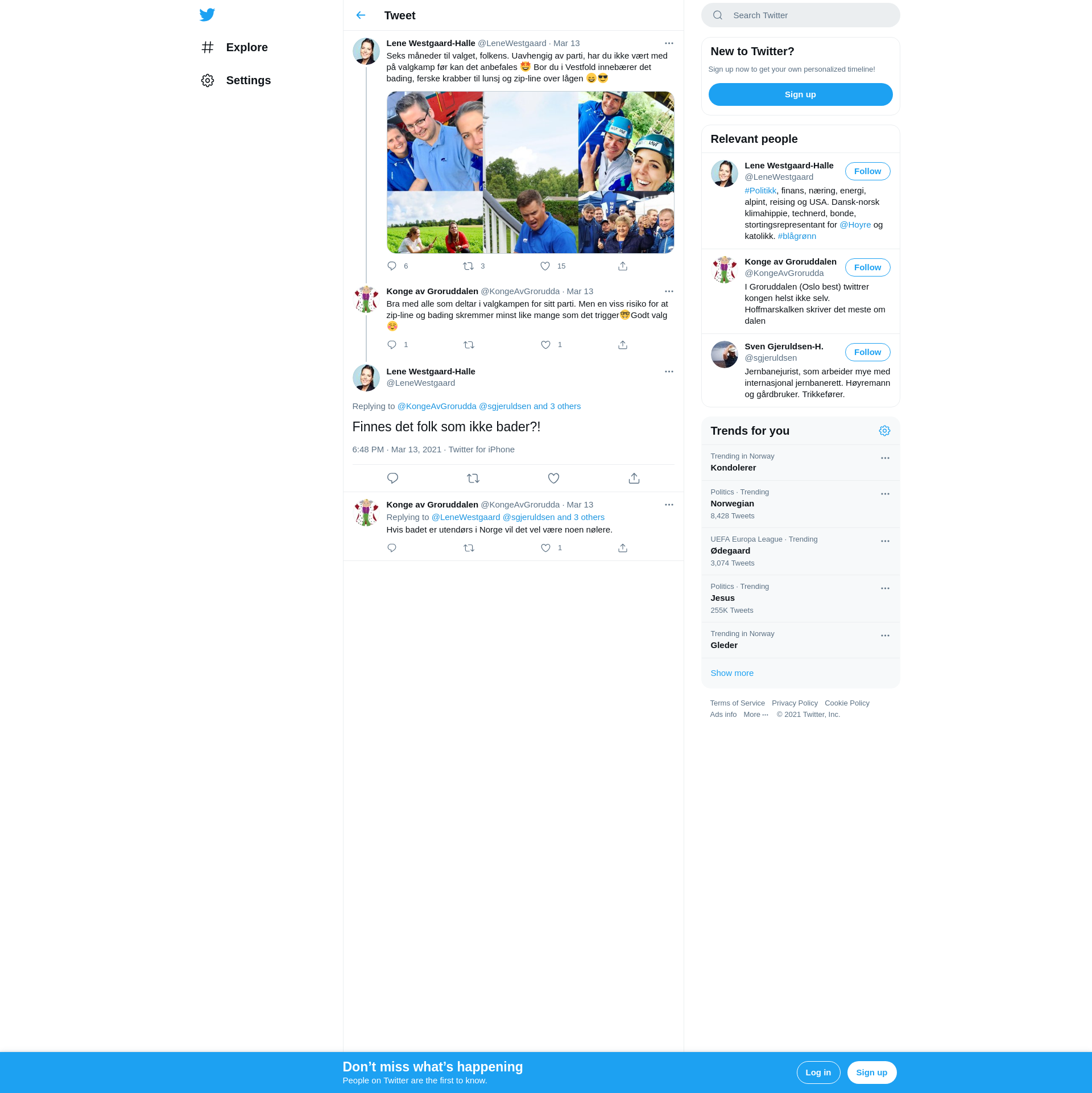1092x1093 pixels.
Task: Click Sign up in New to Twitter box
Action: [x=800, y=94]
